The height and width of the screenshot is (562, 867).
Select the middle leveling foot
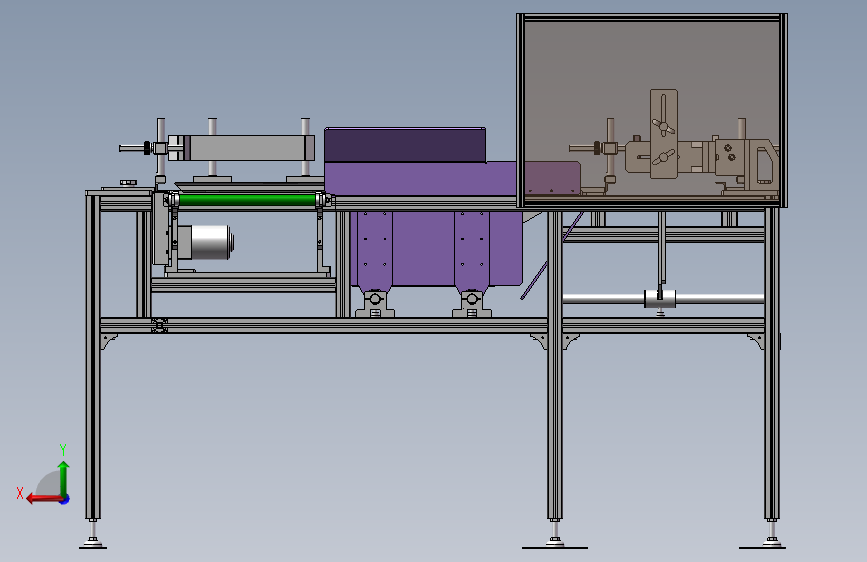tap(555, 535)
